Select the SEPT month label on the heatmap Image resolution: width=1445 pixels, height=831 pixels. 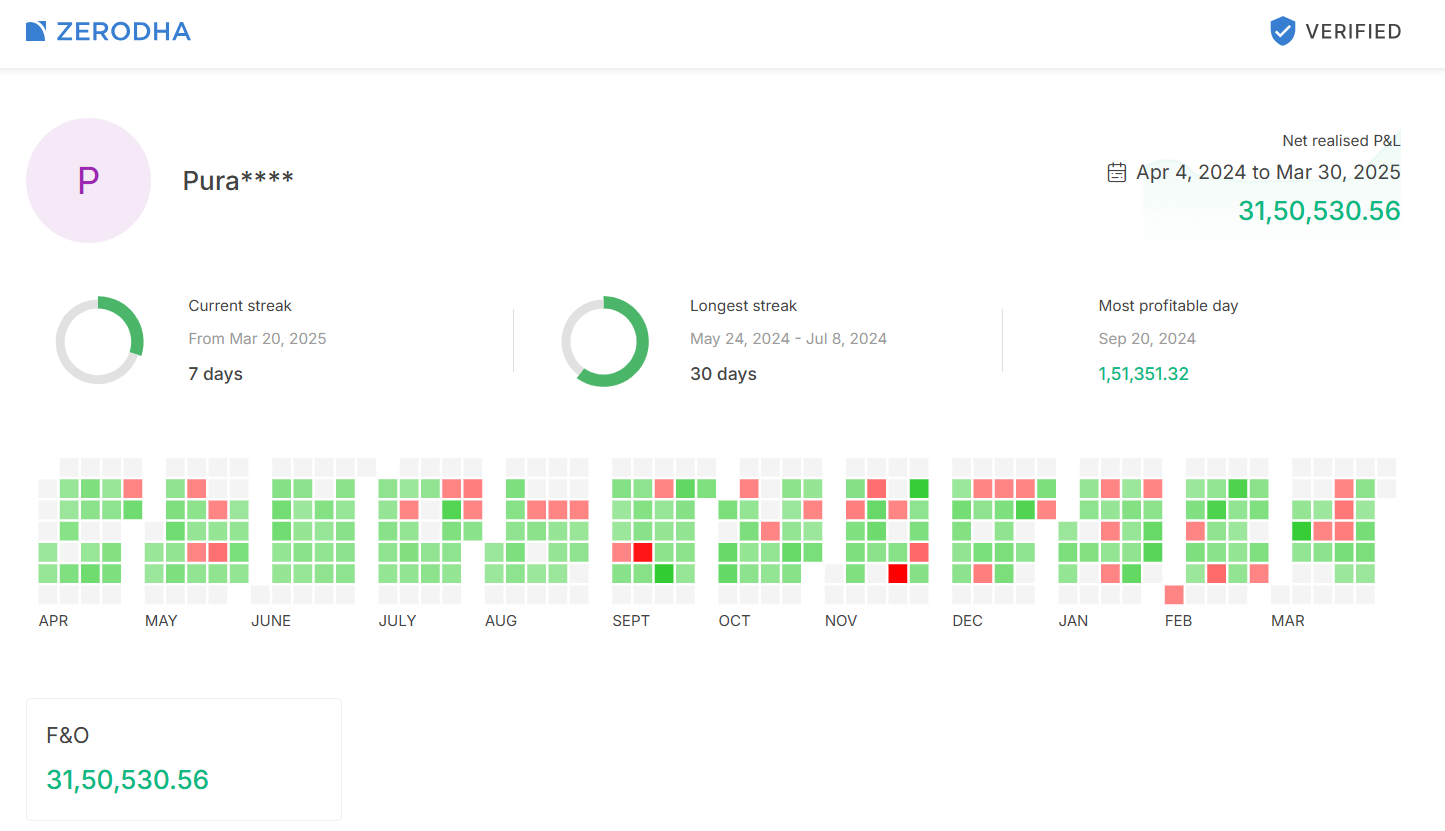630,621
